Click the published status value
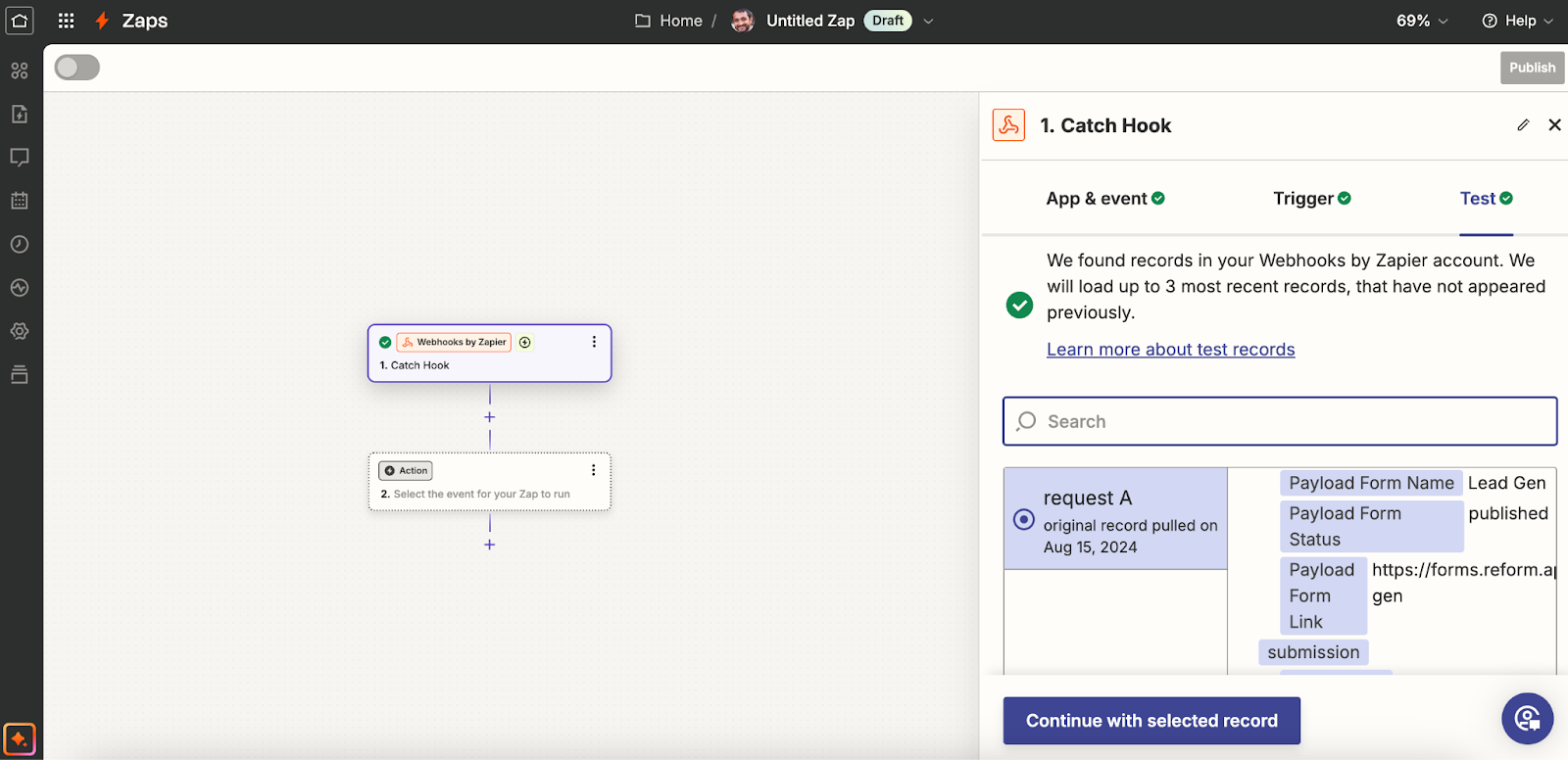 click(1508, 513)
